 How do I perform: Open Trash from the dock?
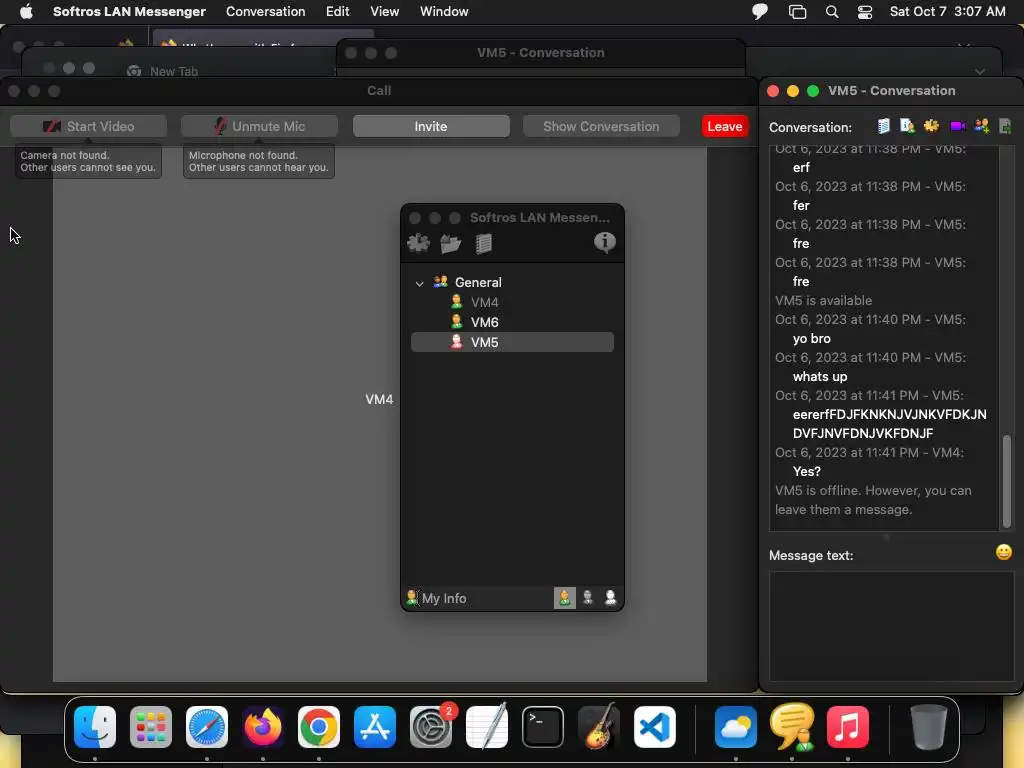point(928,727)
